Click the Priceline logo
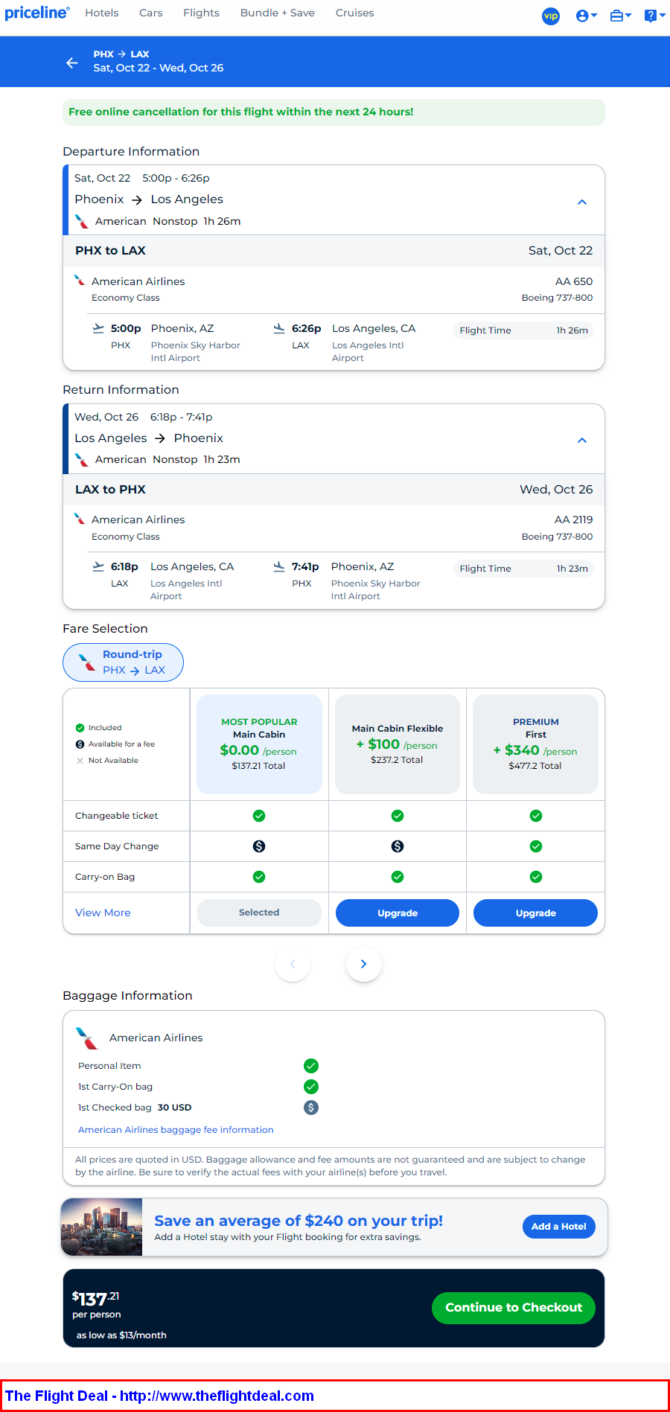The width and height of the screenshot is (670, 1412). tap(37, 14)
